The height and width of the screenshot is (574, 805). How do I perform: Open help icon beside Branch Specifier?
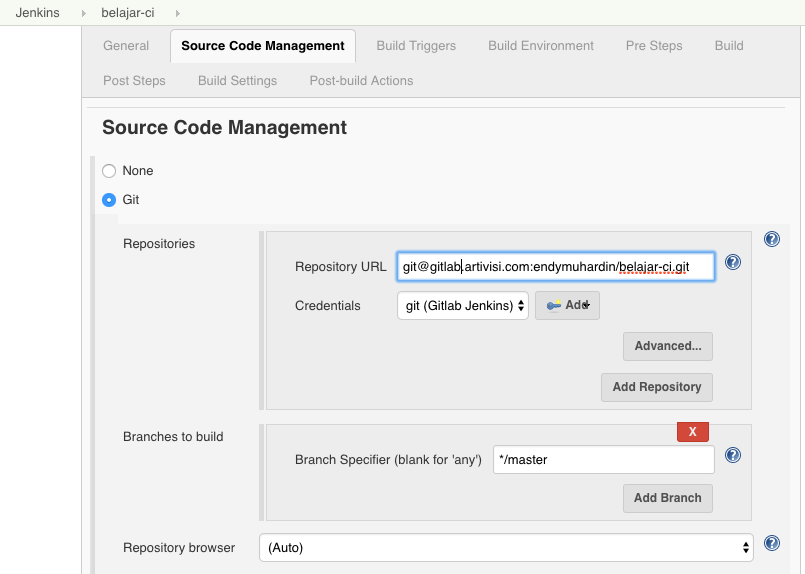click(x=733, y=455)
